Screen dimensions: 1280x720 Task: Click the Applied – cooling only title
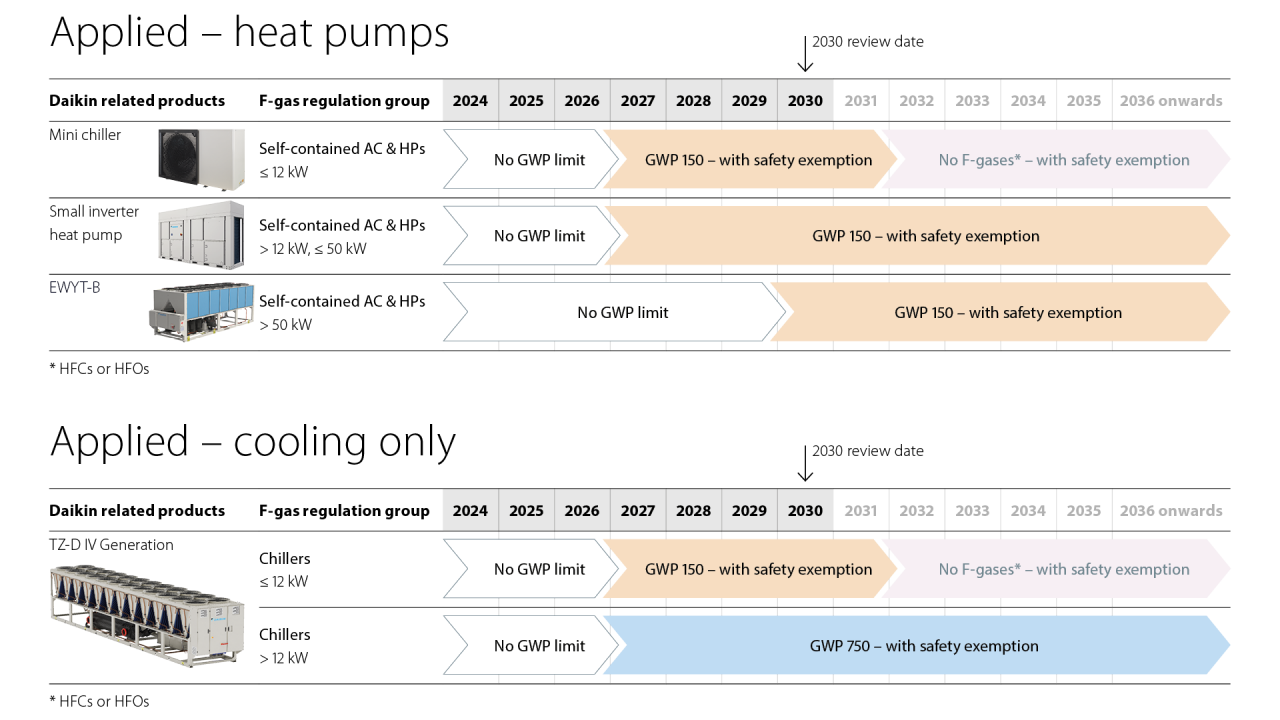pos(252,442)
